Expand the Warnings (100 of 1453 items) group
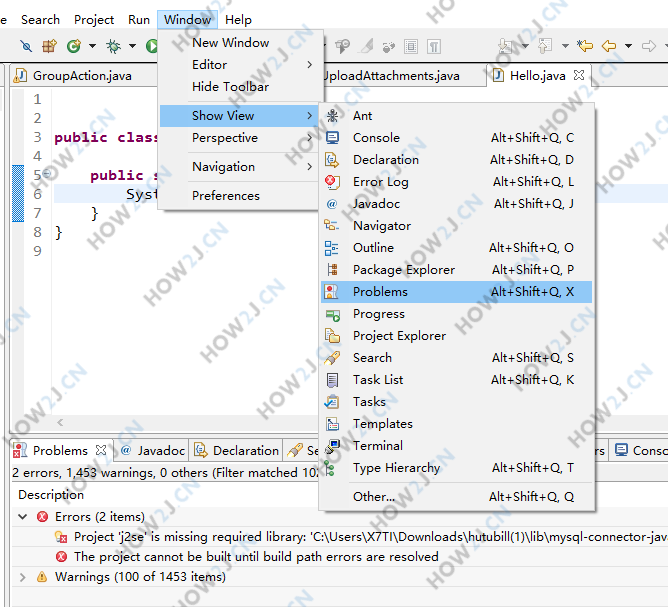The image size is (668, 607). click(23, 577)
